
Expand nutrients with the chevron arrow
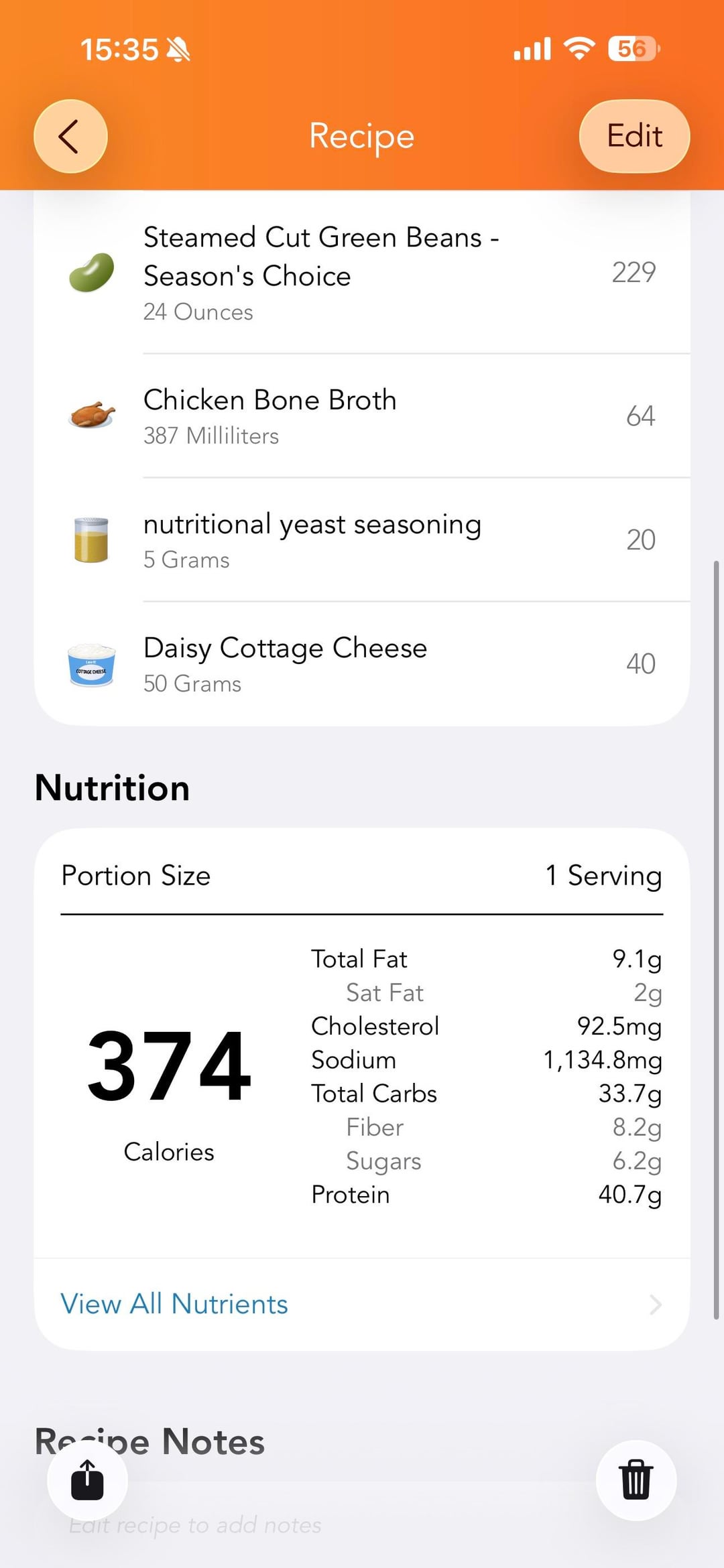656,1305
